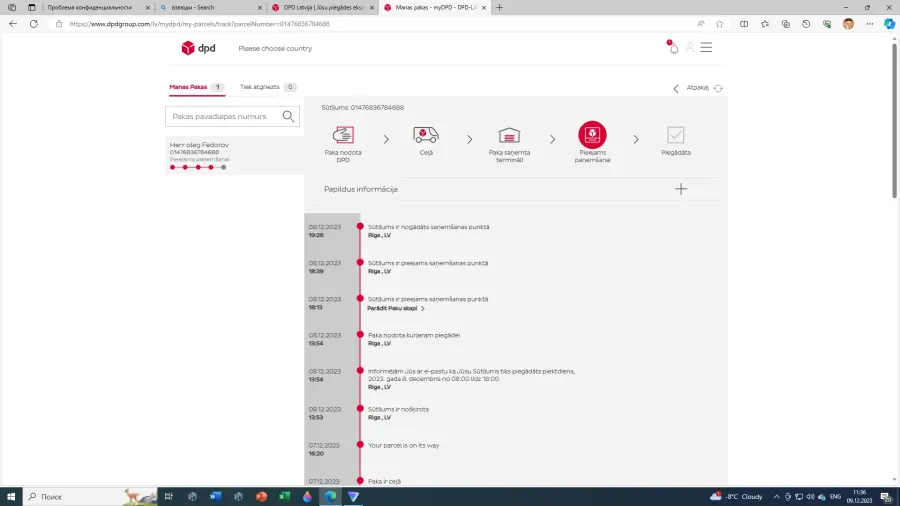The width and height of the screenshot is (900, 506).
Task: Toggle read aloud icon in address bar
Action: pos(700,24)
